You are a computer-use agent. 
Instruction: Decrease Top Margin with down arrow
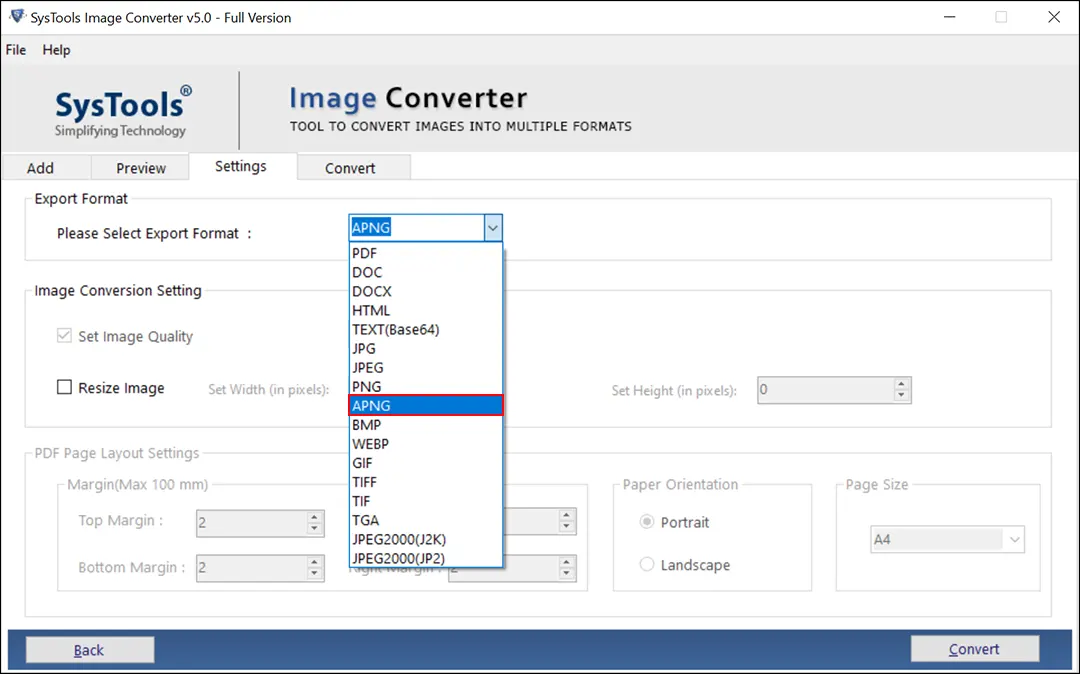point(314,529)
